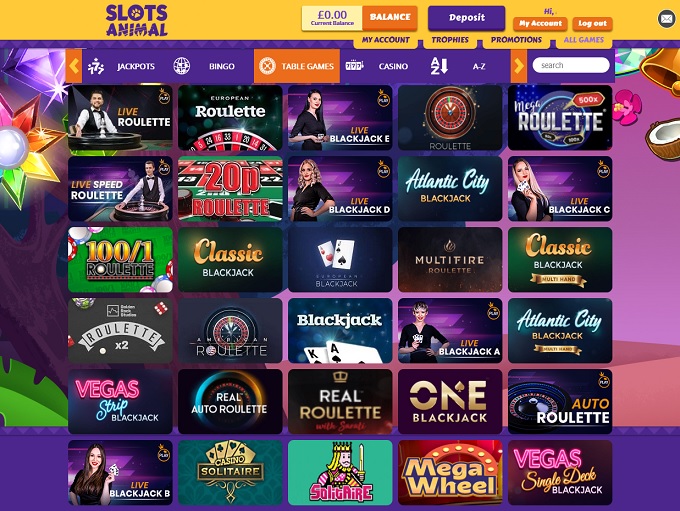Viewport: 680px width, 511px height.
Task: Click the Bingo globe ball icon
Action: [181, 66]
